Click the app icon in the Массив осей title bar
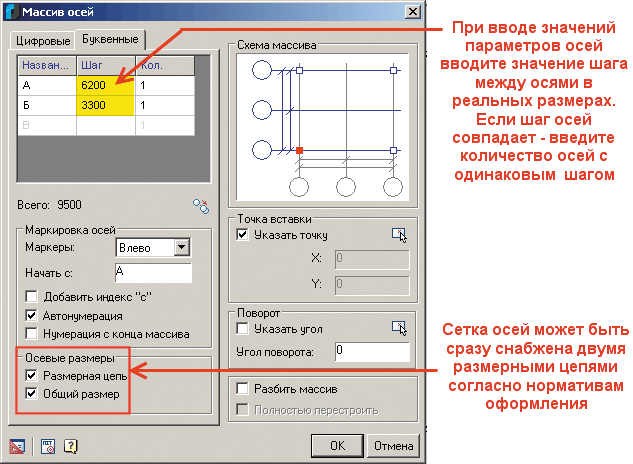 click(12, 11)
